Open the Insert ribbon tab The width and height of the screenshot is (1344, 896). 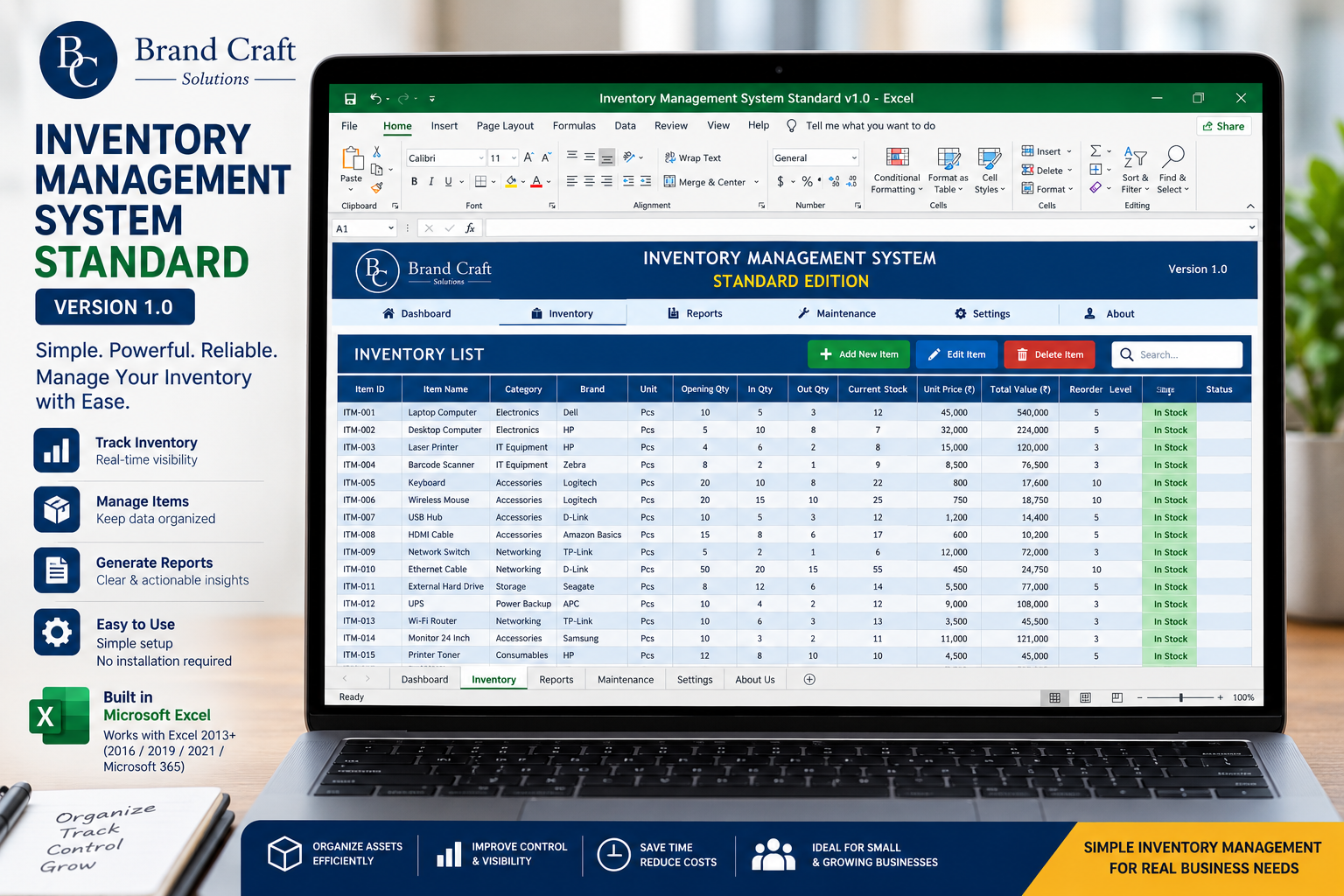pyautogui.click(x=444, y=126)
